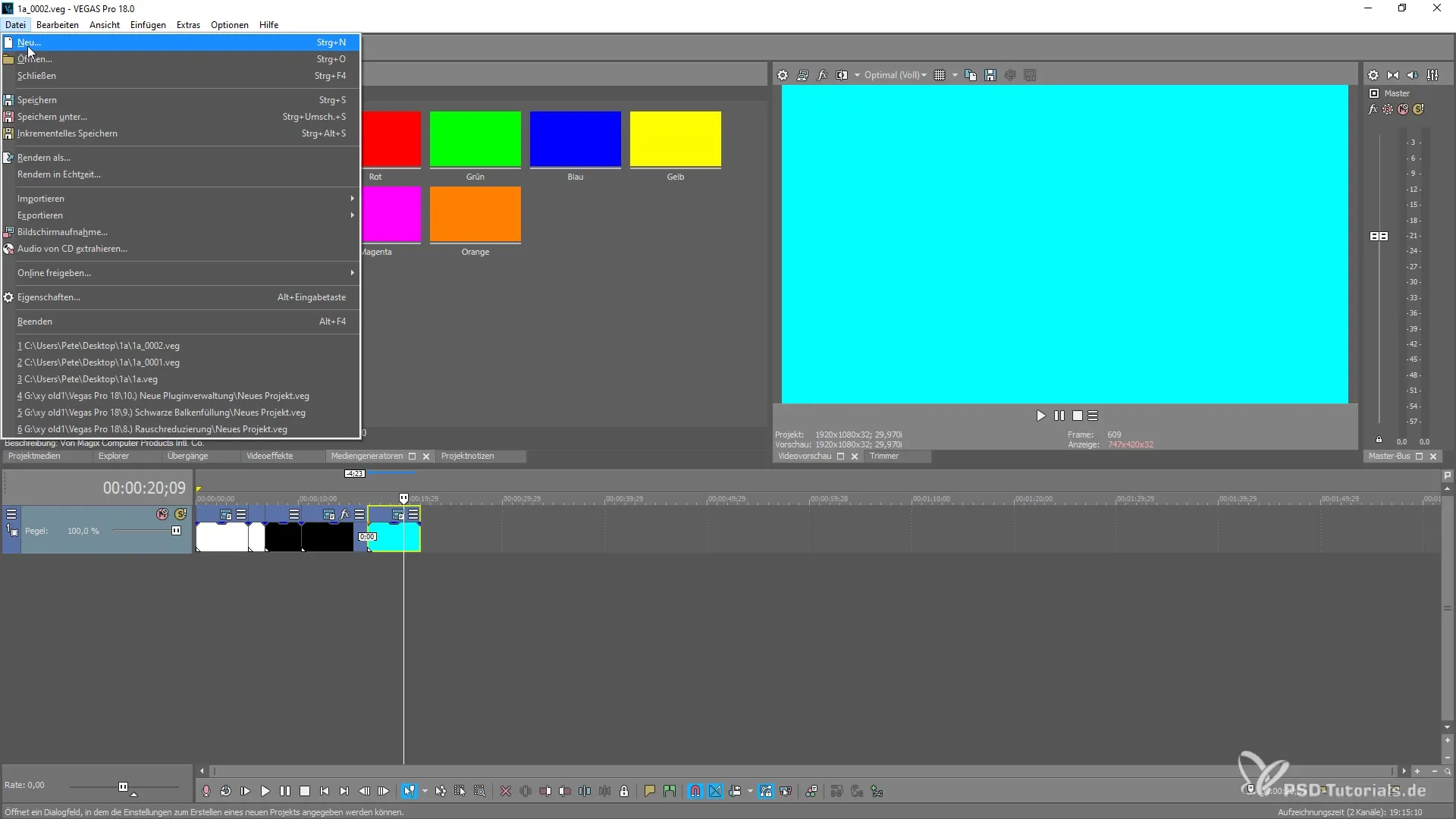Select Neu... in Datei menu

181,42
